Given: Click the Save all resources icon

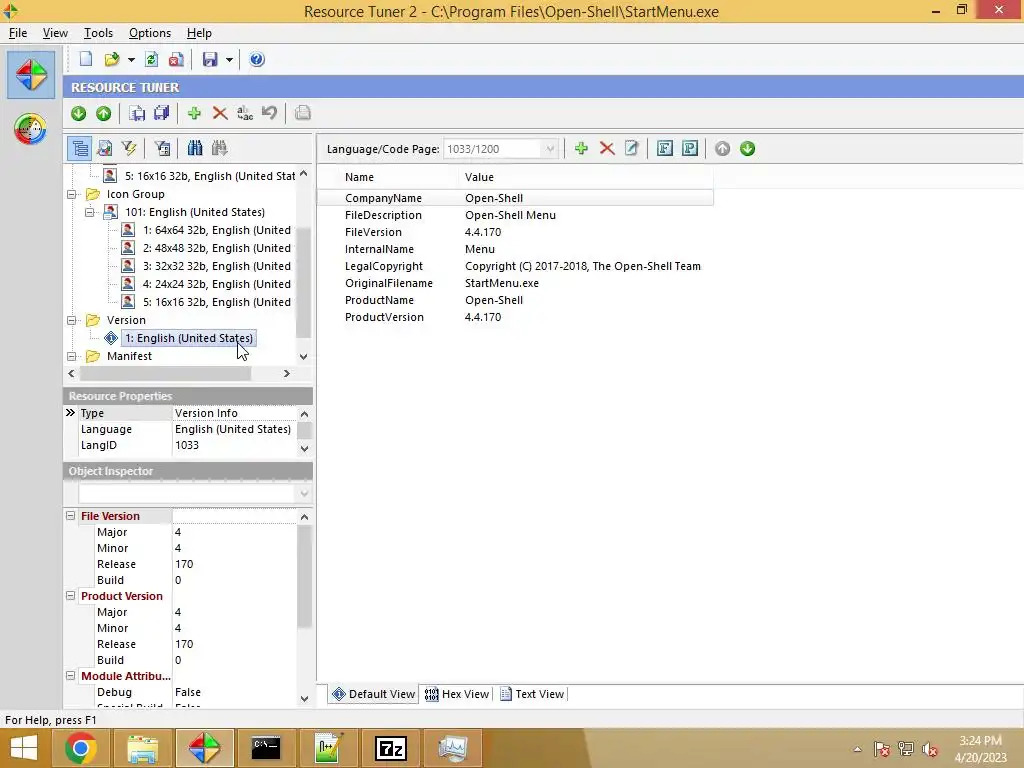Looking at the screenshot, I should [x=161, y=114].
